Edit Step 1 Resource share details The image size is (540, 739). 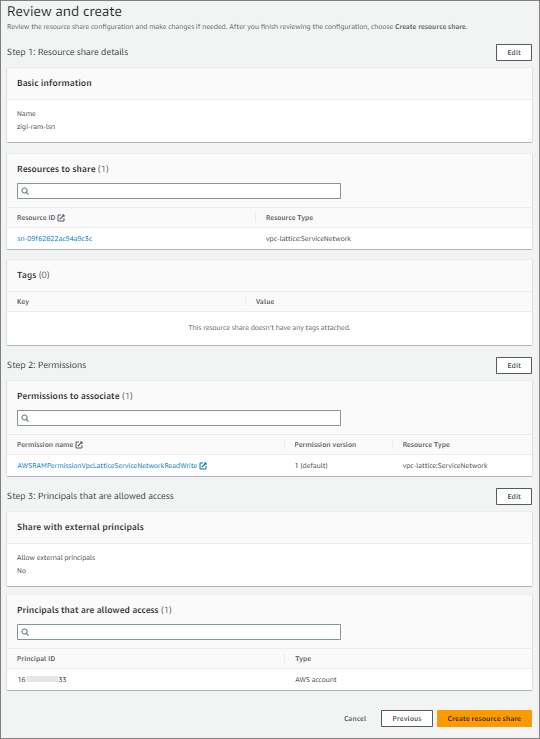coord(514,53)
